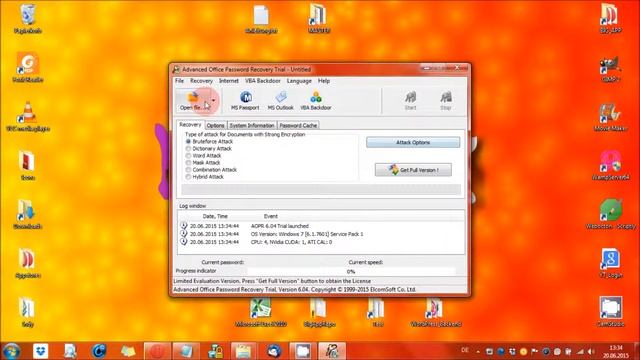Select the Movie Maker desktop shortcut
The image size is (640, 360).
coord(611,116)
